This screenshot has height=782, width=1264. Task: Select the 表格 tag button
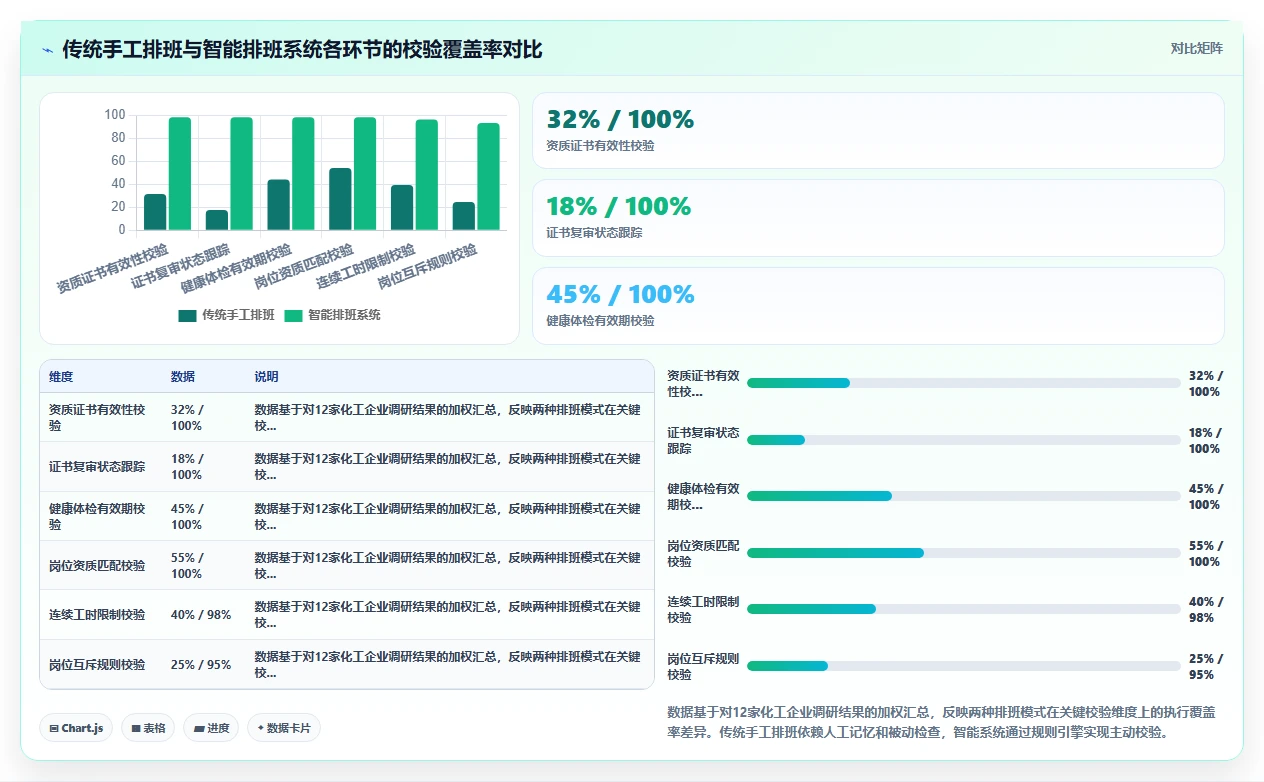point(149,728)
